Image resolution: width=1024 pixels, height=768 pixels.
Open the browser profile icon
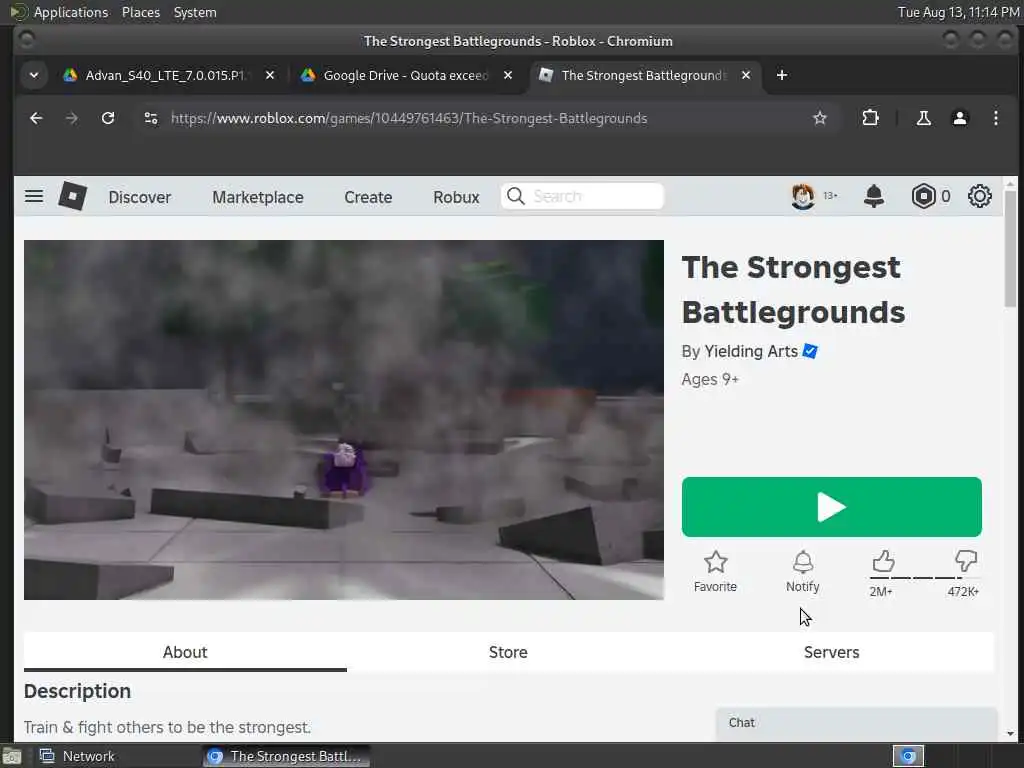click(959, 118)
